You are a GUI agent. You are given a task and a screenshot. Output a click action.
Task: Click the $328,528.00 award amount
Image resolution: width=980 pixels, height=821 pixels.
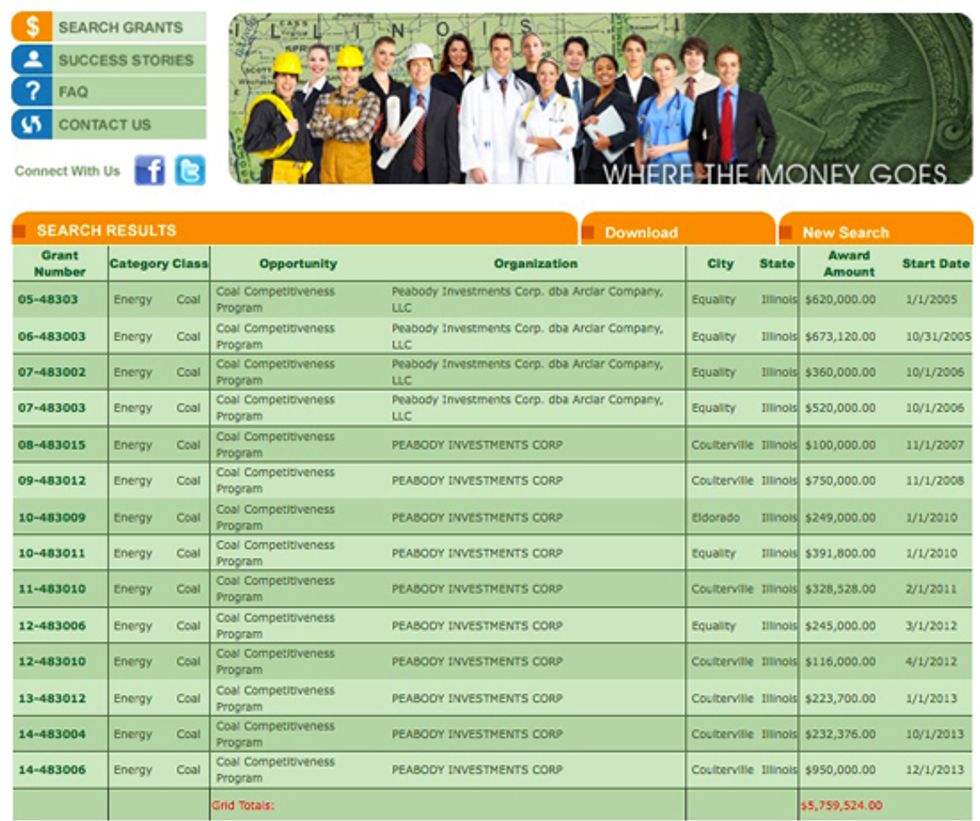coord(840,589)
